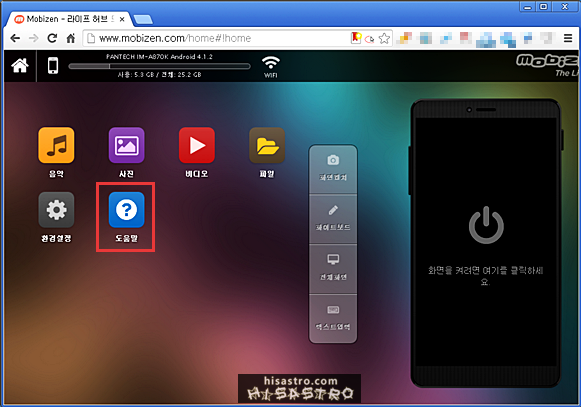Image resolution: width=581 pixels, height=407 pixels.
Task: Click the storage usage progress bar
Action: pyautogui.click(x=159, y=66)
